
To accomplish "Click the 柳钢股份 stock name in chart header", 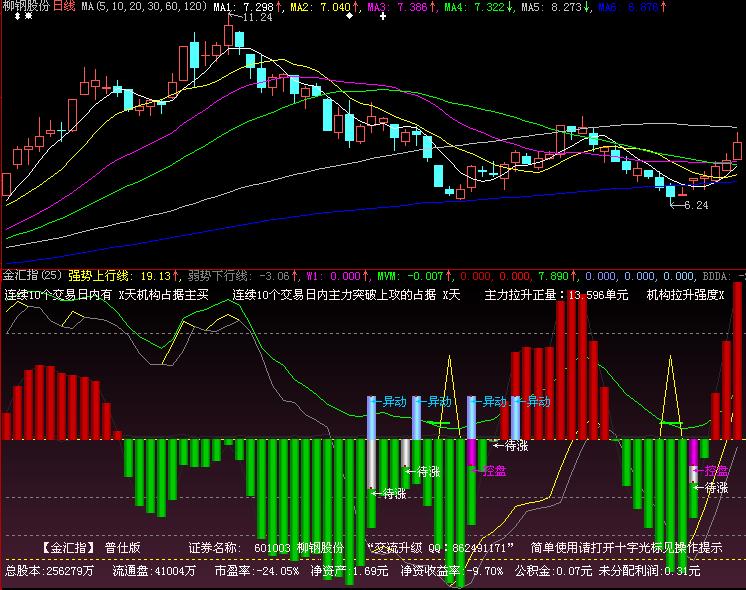I will [25, 6].
